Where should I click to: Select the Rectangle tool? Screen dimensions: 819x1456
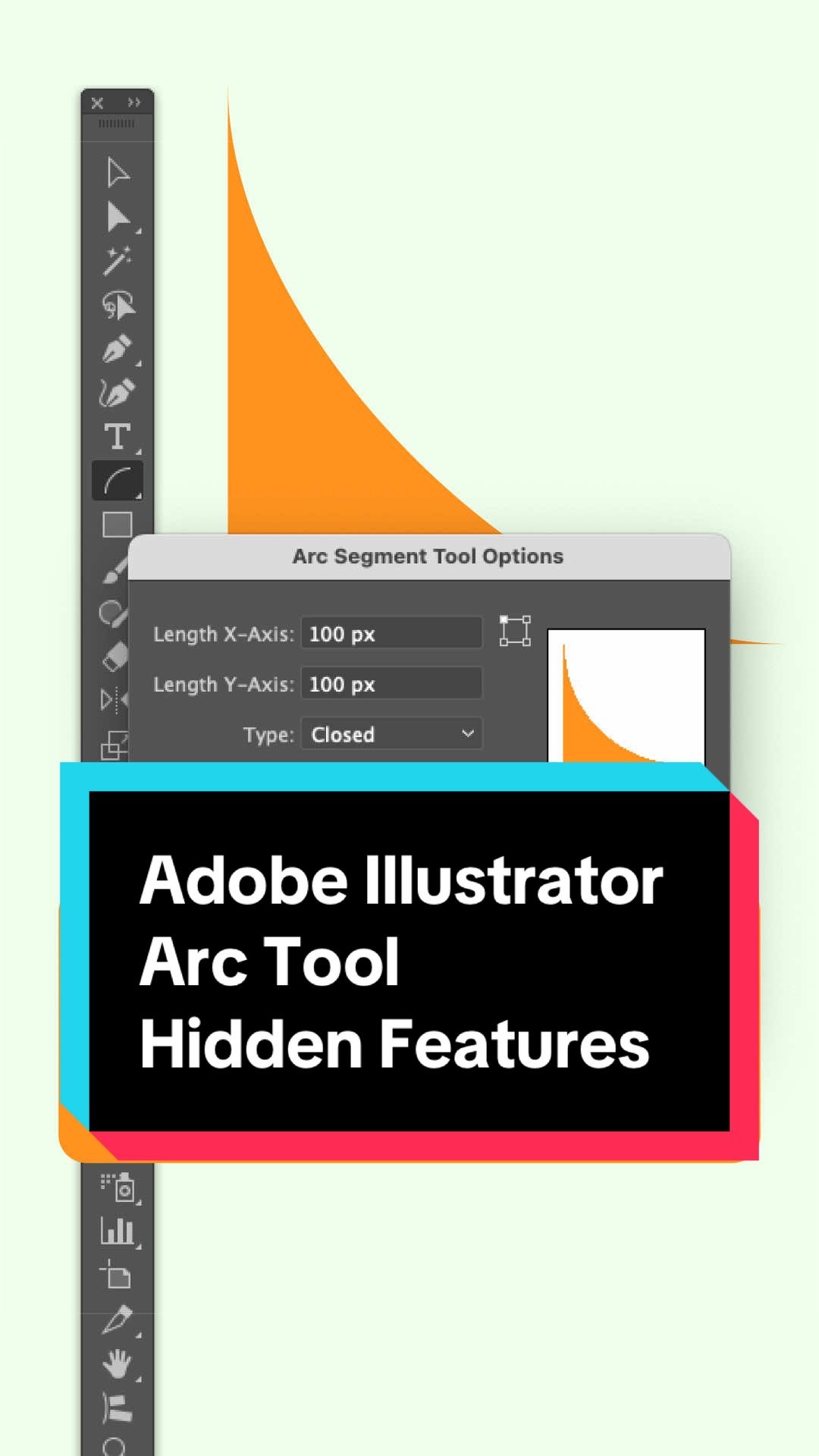tap(118, 525)
